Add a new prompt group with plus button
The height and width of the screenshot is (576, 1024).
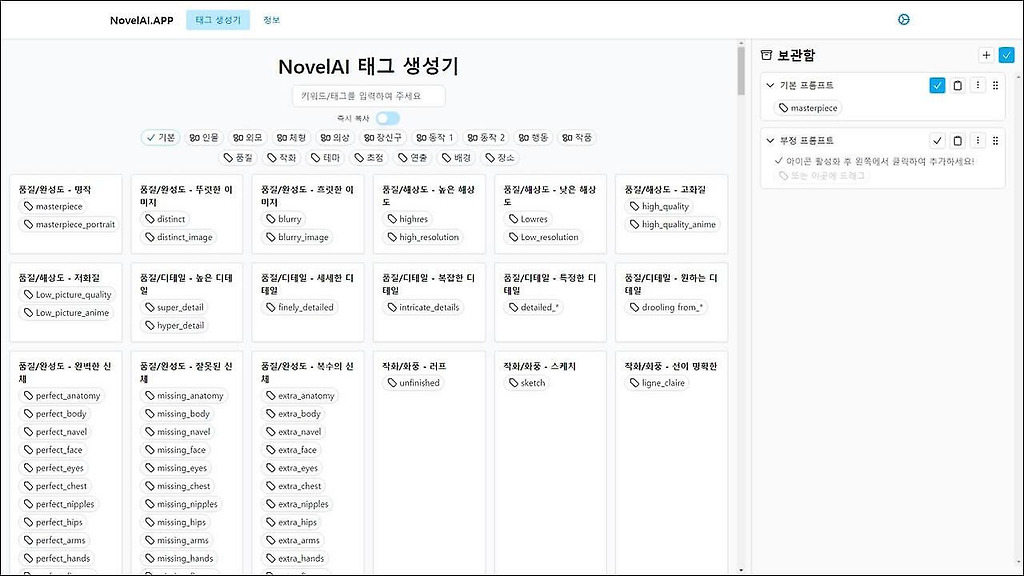click(x=986, y=56)
